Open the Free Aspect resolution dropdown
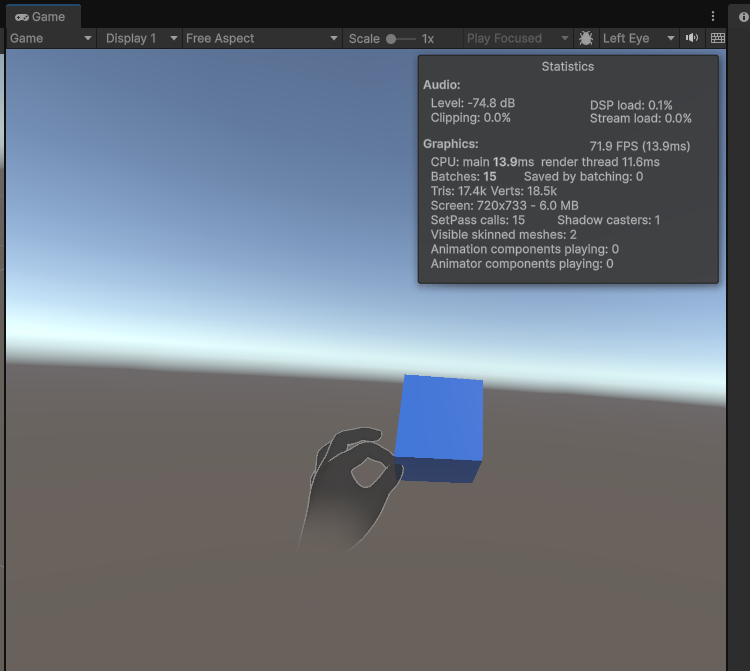The height and width of the screenshot is (671, 750). [262, 38]
